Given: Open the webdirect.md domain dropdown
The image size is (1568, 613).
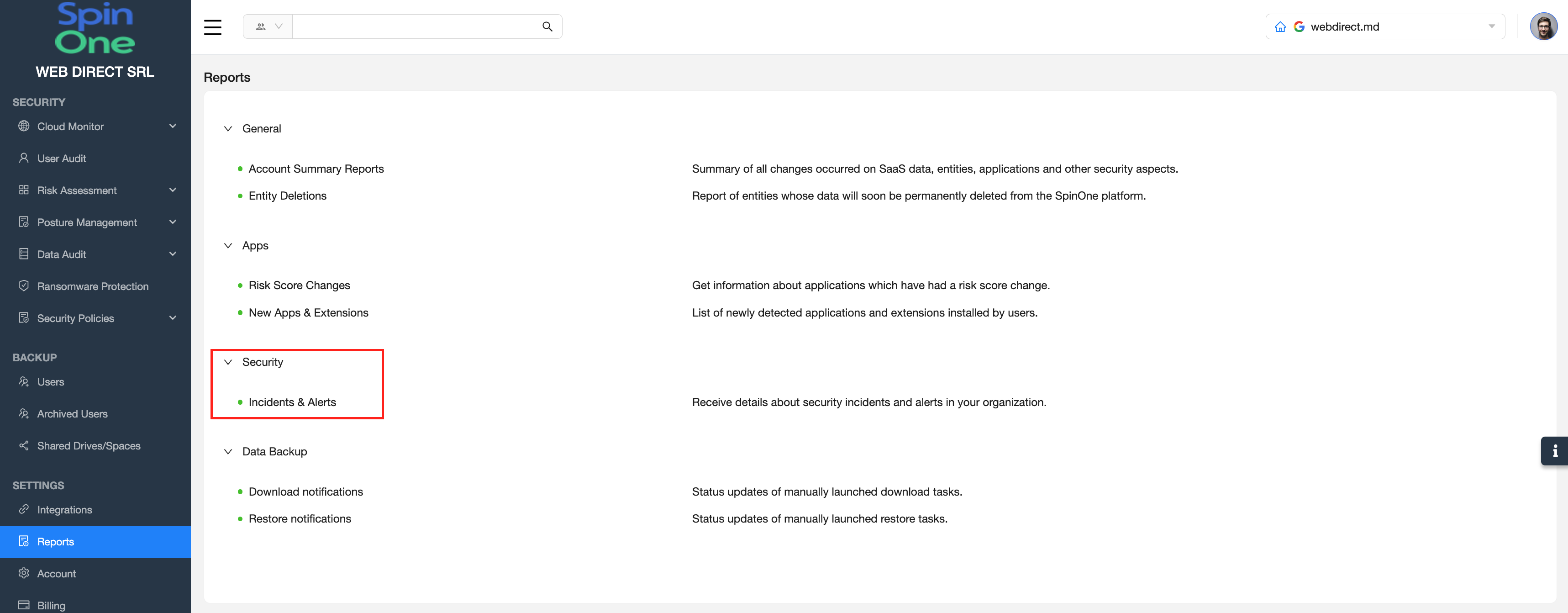Looking at the screenshot, I should pyautogui.click(x=1491, y=27).
